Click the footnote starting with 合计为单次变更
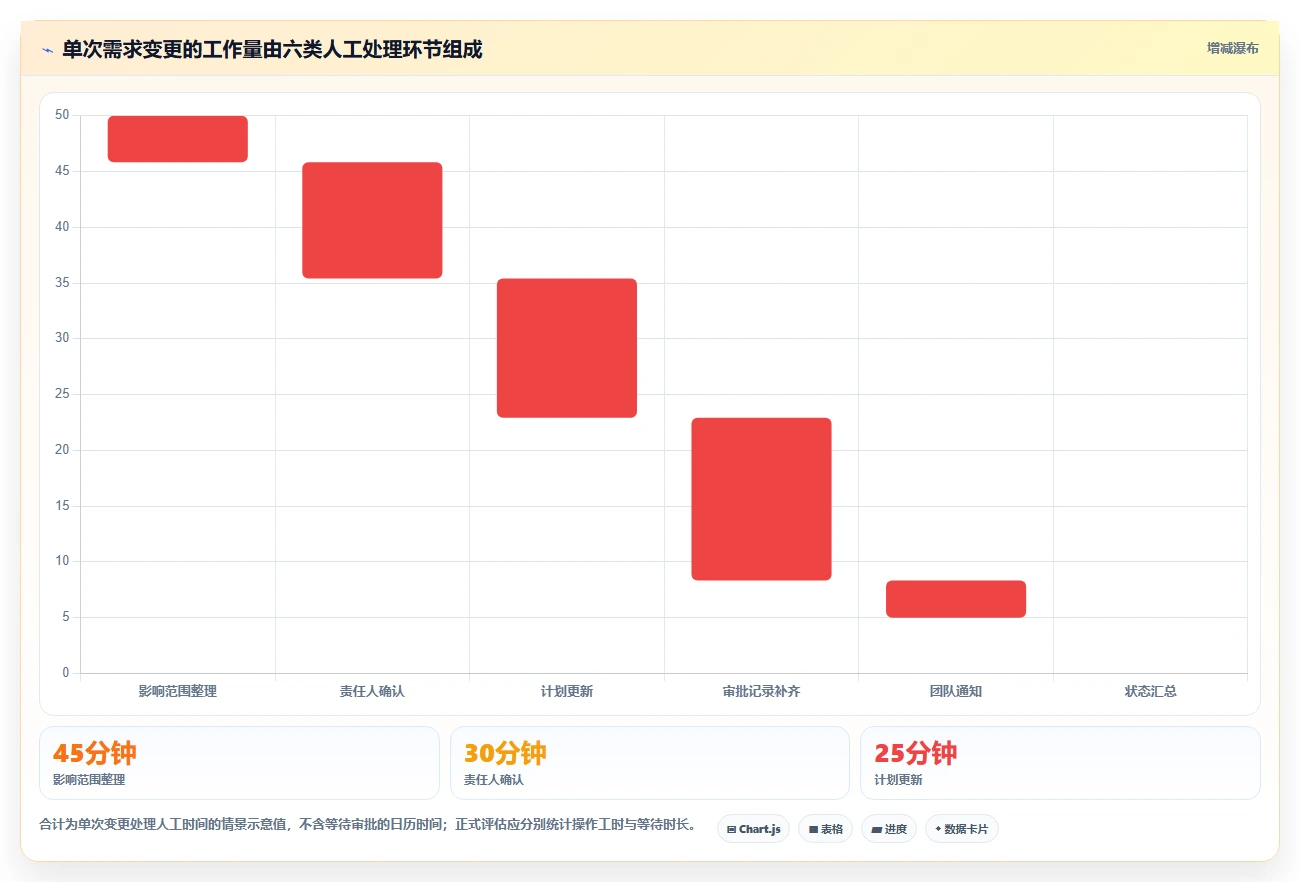Viewport: 1300px width, 882px height. pos(368,825)
